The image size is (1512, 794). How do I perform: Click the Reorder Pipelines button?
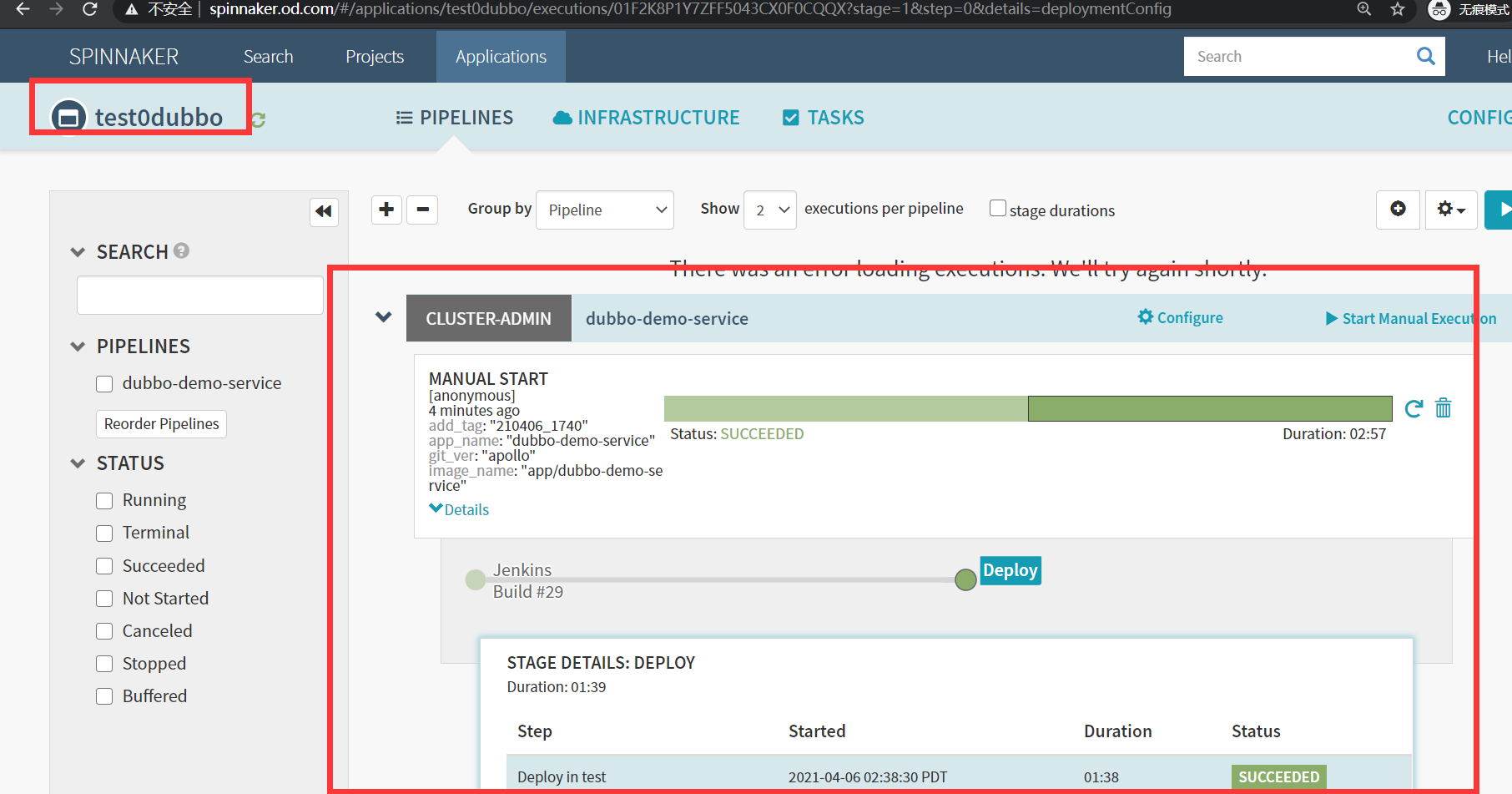click(161, 424)
